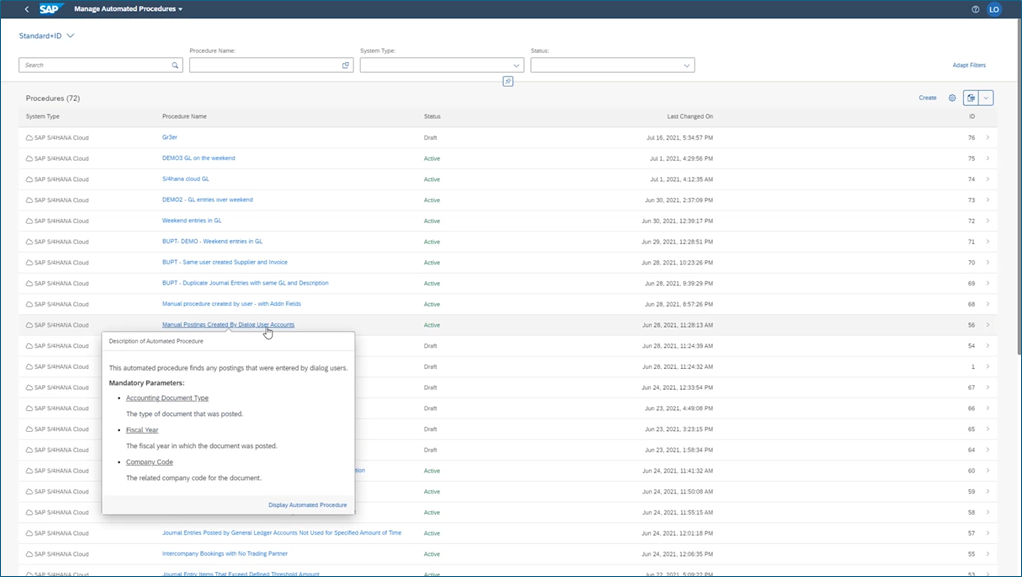Click Manual Postings Created By Dialog User Accounts
The image size is (1022, 577).
coord(228,325)
